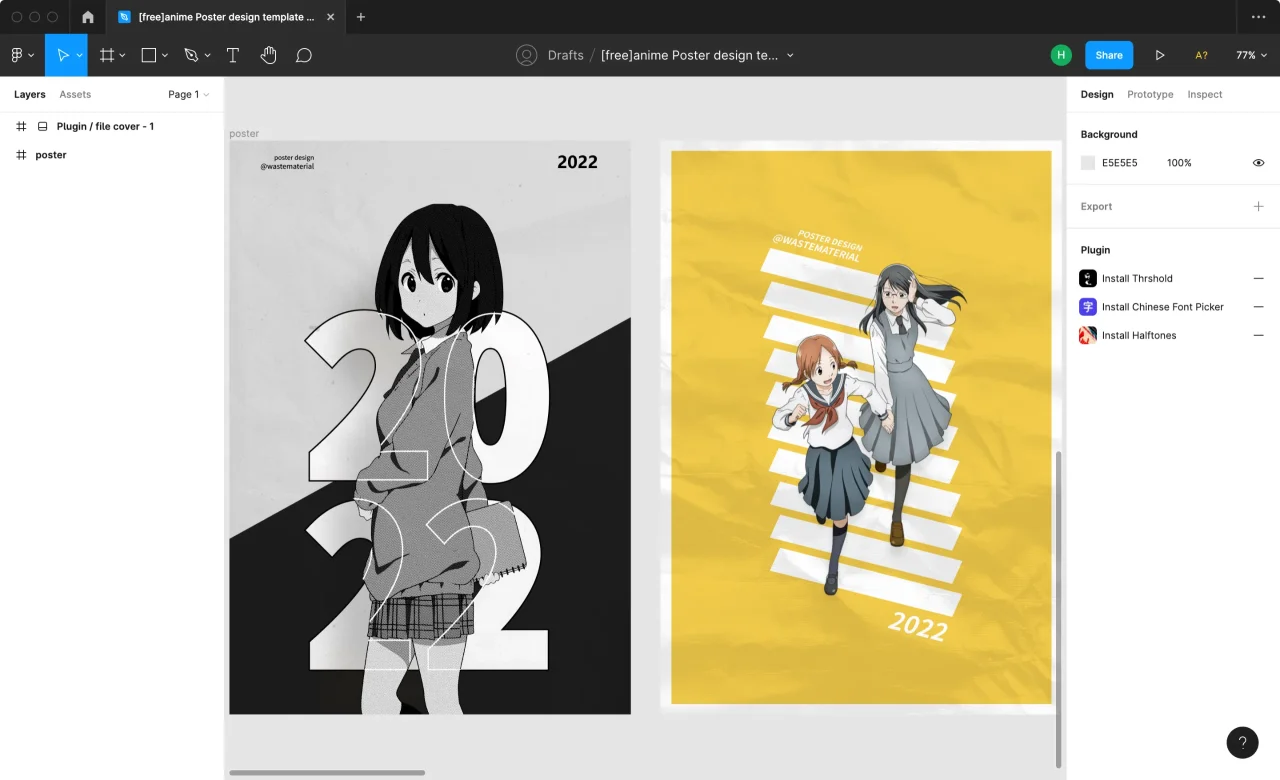
Task: Select the Move tool
Action: [x=62, y=55]
